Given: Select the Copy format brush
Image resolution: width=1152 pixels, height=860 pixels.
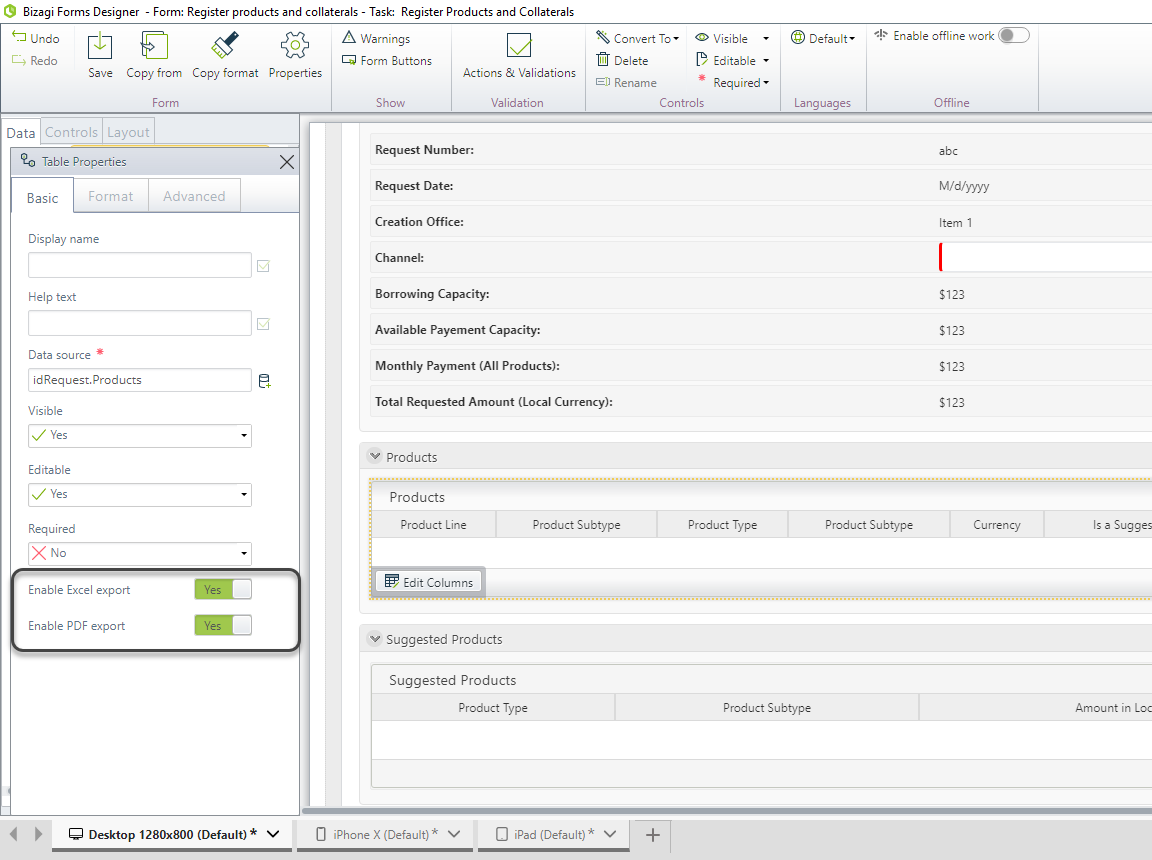Looking at the screenshot, I should [225, 46].
